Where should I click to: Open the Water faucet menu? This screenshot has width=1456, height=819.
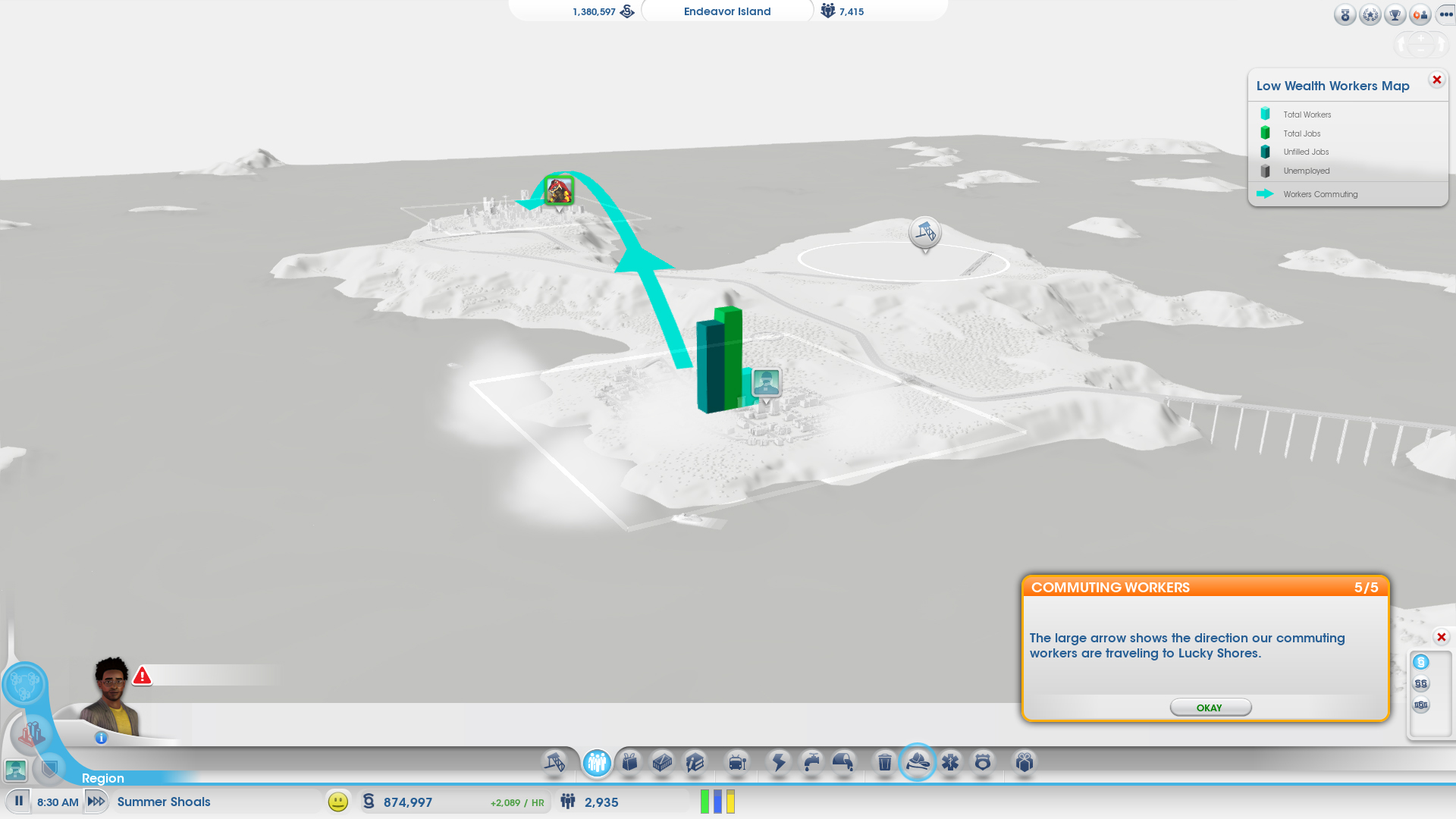coord(811,762)
